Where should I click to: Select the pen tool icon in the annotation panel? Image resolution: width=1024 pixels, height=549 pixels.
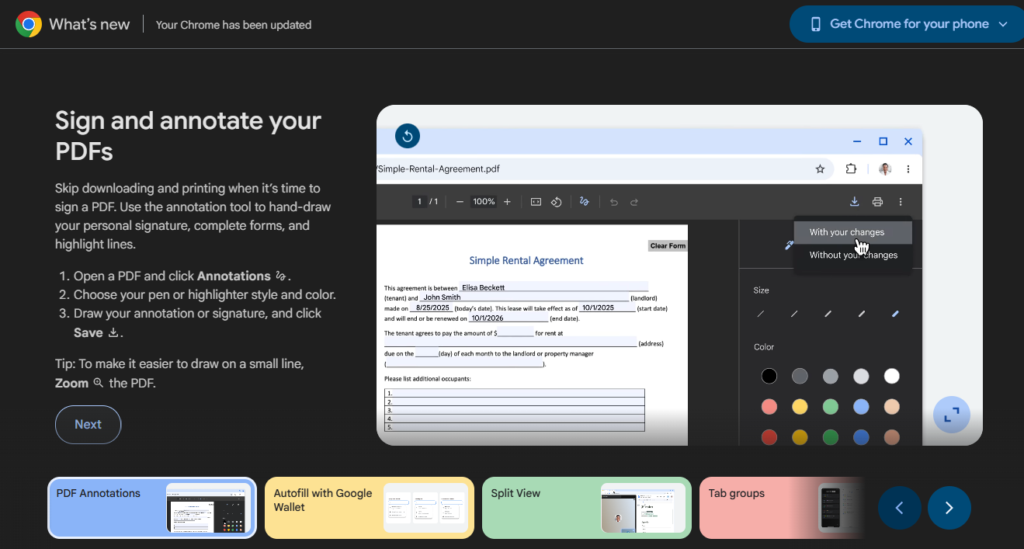pyautogui.click(x=789, y=245)
